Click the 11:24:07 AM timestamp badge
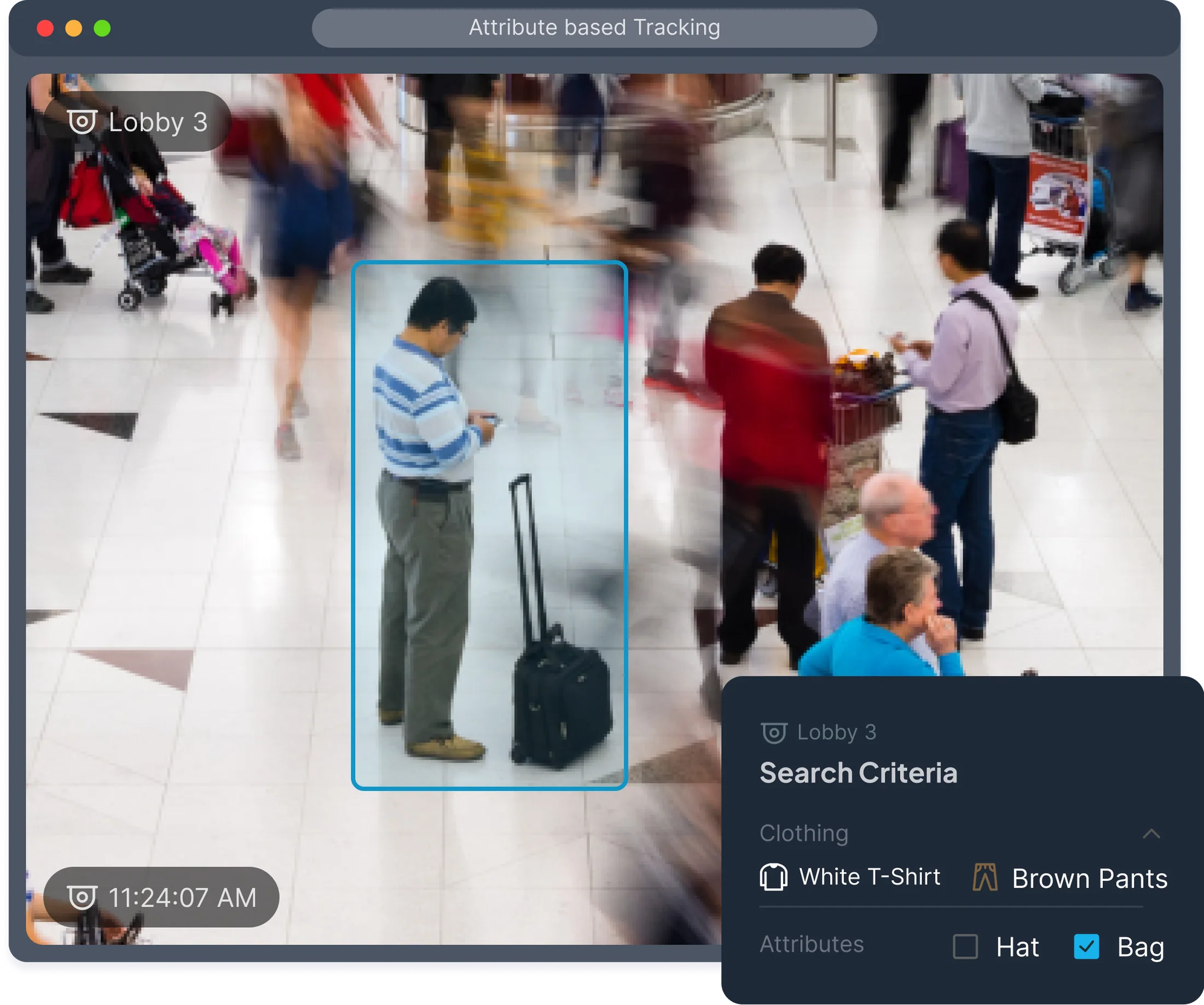1204x1005 pixels. click(x=161, y=897)
